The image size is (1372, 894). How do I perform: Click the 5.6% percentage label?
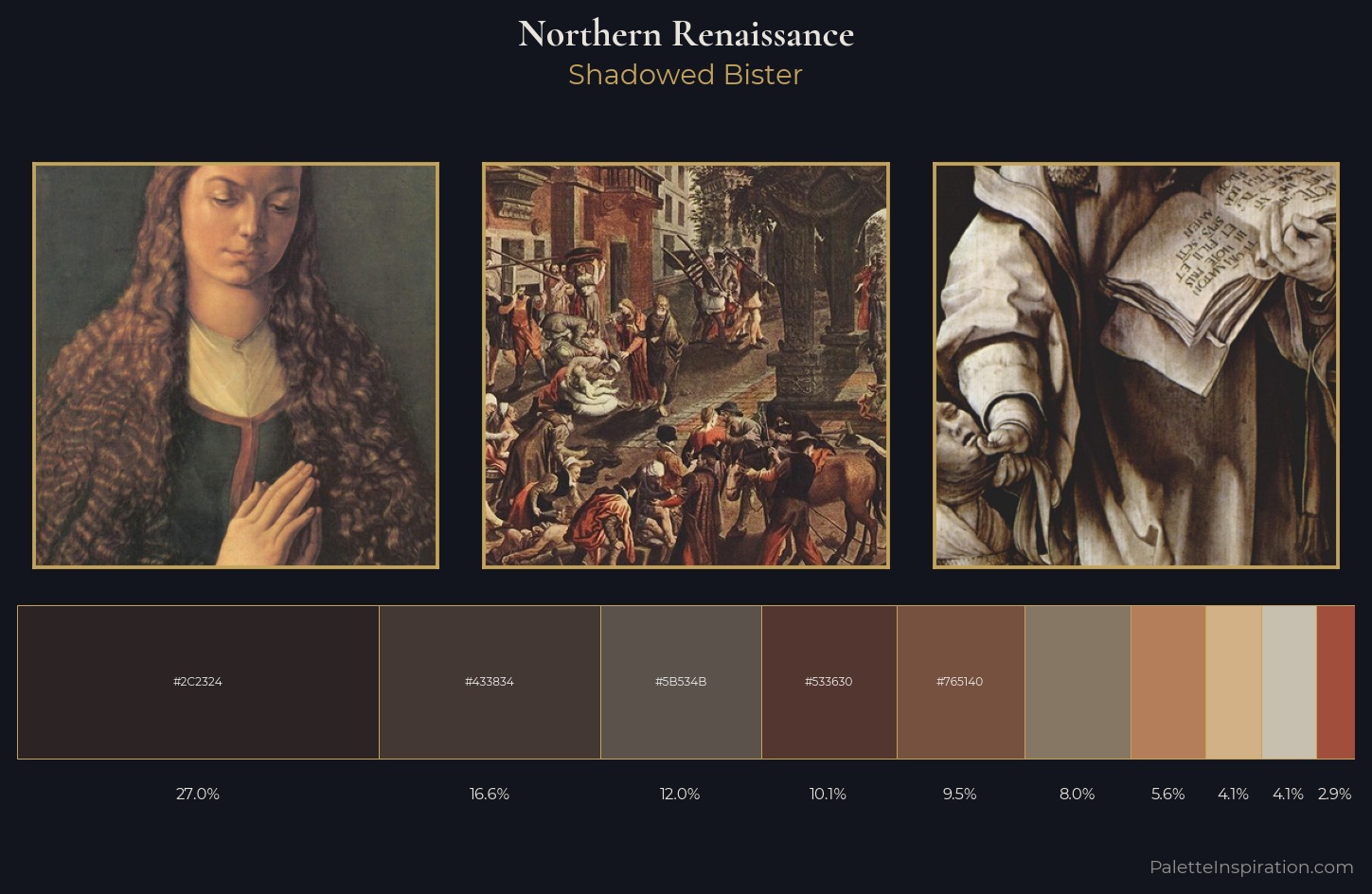(1167, 794)
